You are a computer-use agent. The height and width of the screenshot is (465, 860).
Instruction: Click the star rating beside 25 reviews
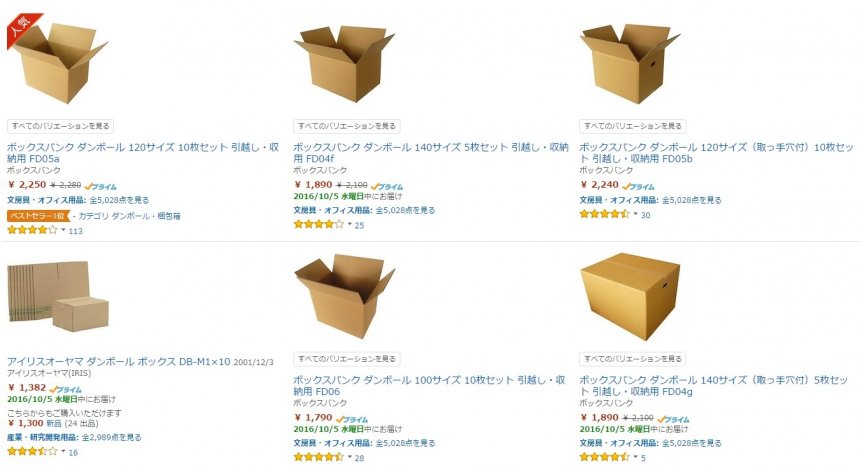point(318,224)
